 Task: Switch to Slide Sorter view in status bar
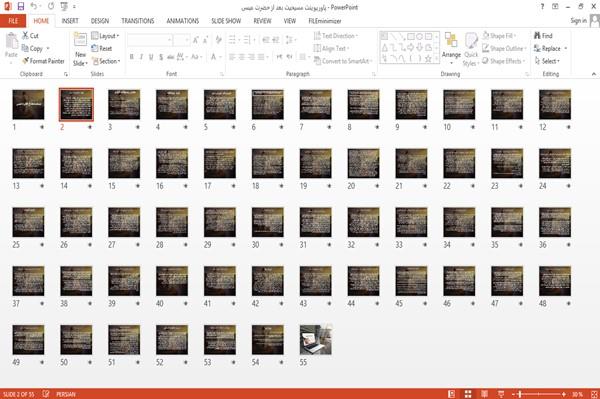[468, 394]
